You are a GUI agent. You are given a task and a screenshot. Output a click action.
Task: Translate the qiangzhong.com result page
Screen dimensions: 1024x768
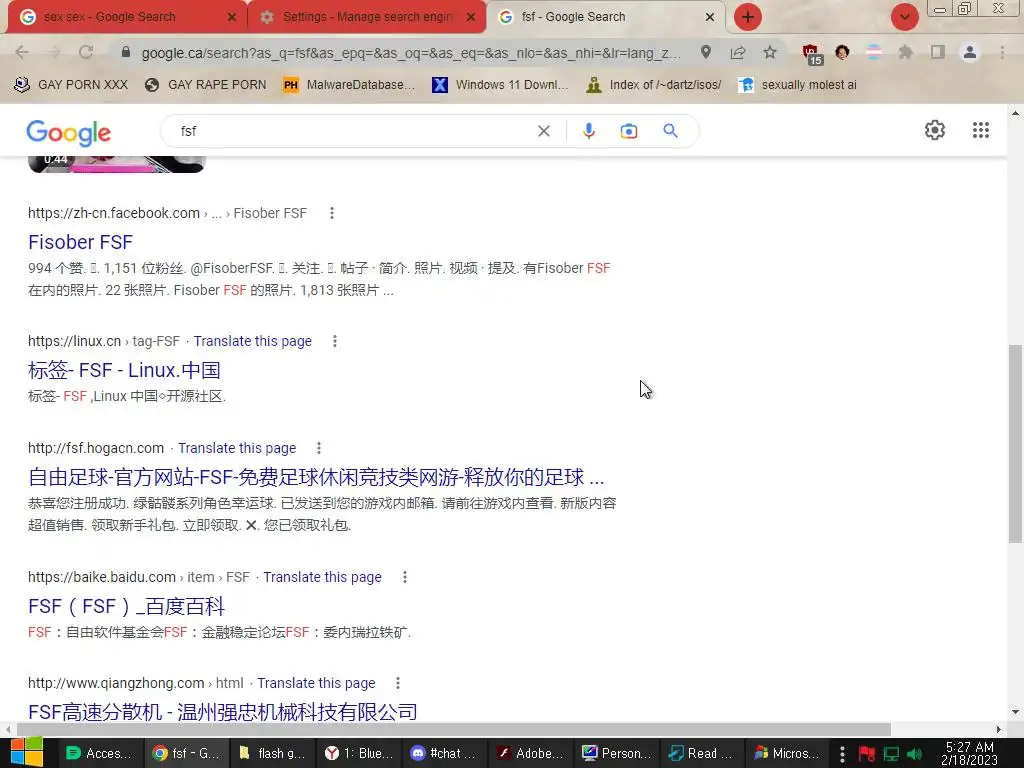coord(316,682)
